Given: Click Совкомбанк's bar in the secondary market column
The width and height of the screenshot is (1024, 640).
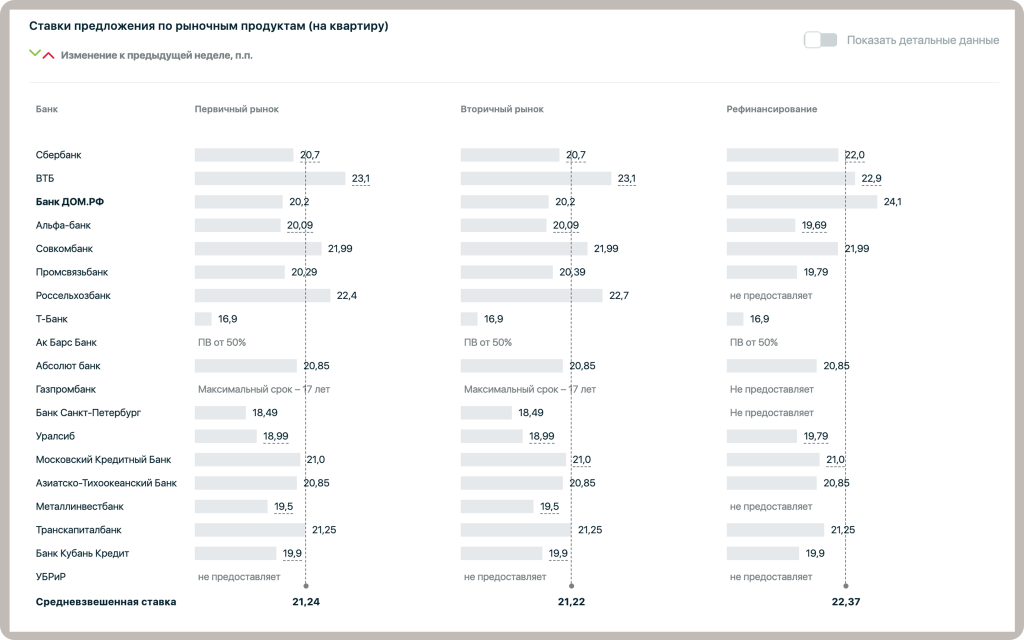Looking at the screenshot, I should point(524,249).
